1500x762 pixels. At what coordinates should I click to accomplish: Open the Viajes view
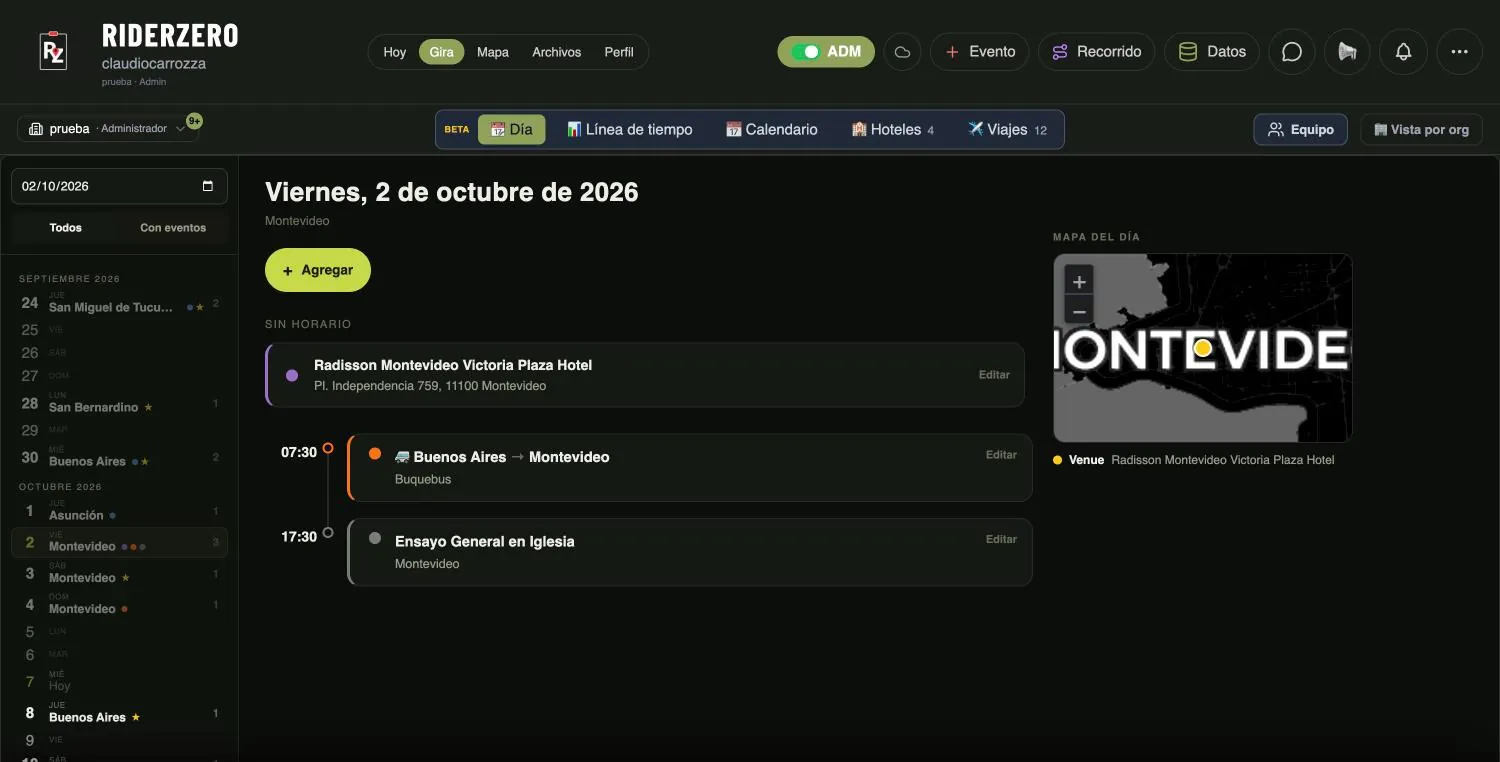click(x=1007, y=129)
